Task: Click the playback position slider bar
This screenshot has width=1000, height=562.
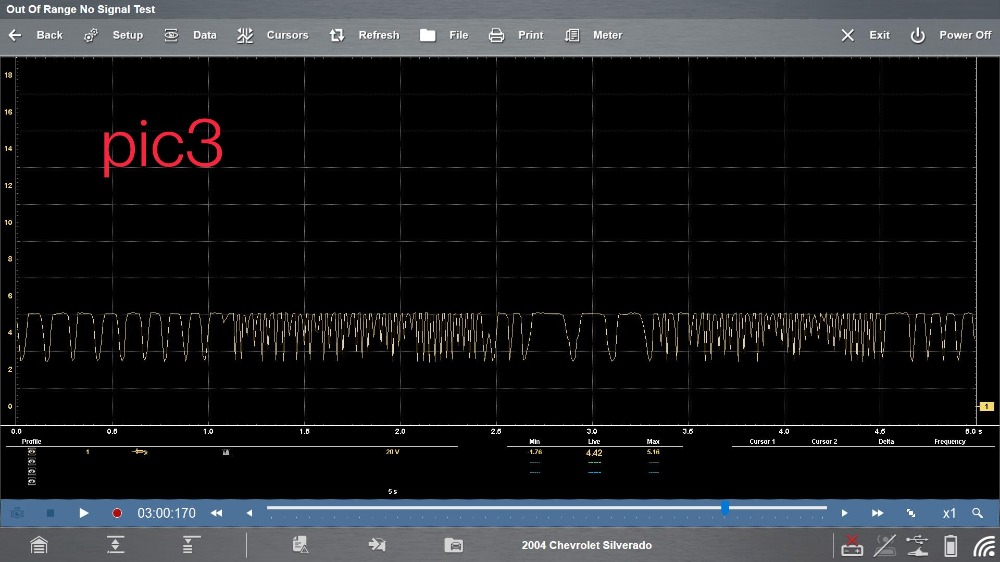Action: (546, 509)
